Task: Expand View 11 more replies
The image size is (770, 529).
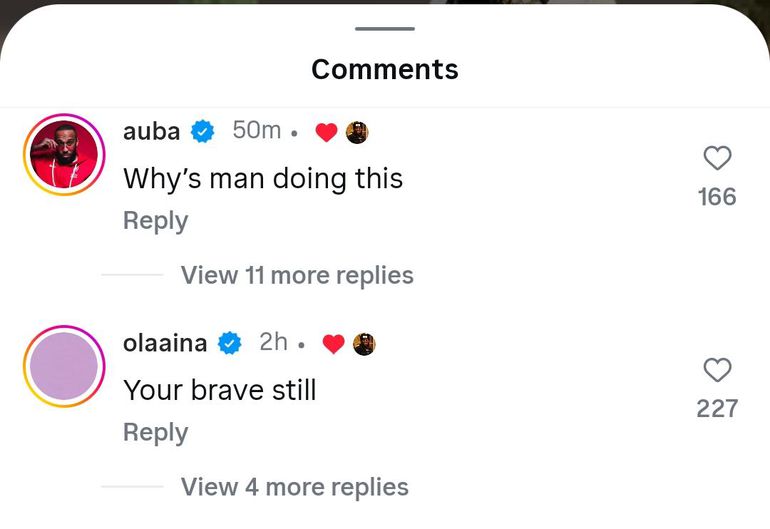Action: click(296, 275)
